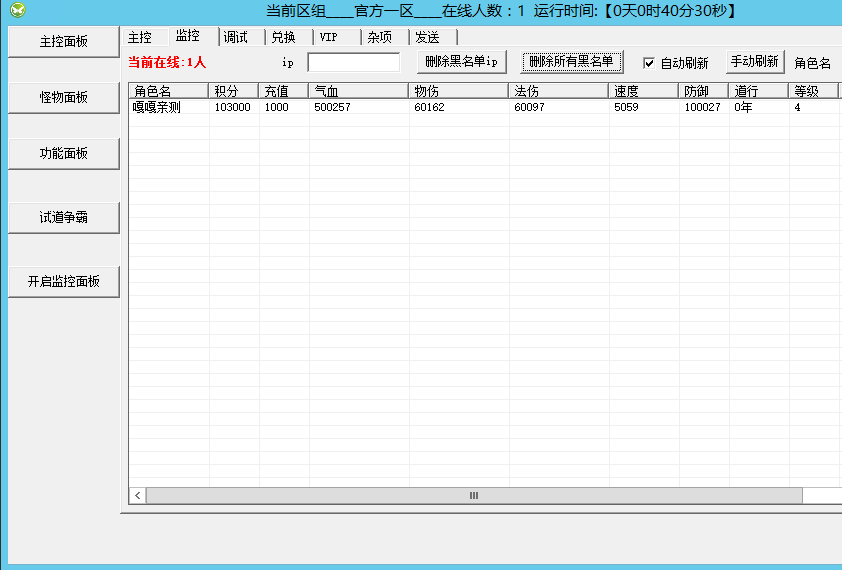
Task: Click the 删除黑名单ip button
Action: coord(462,62)
